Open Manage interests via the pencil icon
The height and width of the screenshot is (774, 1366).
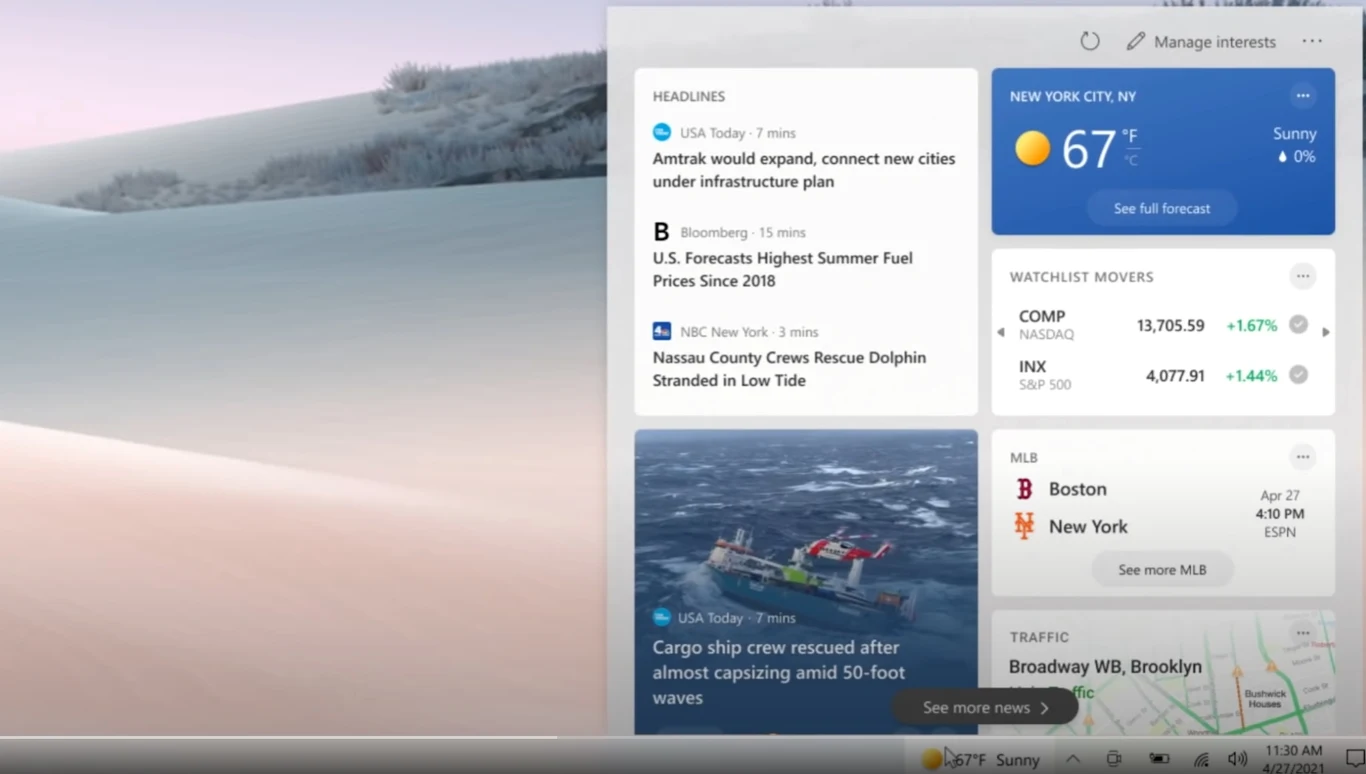coord(1136,41)
